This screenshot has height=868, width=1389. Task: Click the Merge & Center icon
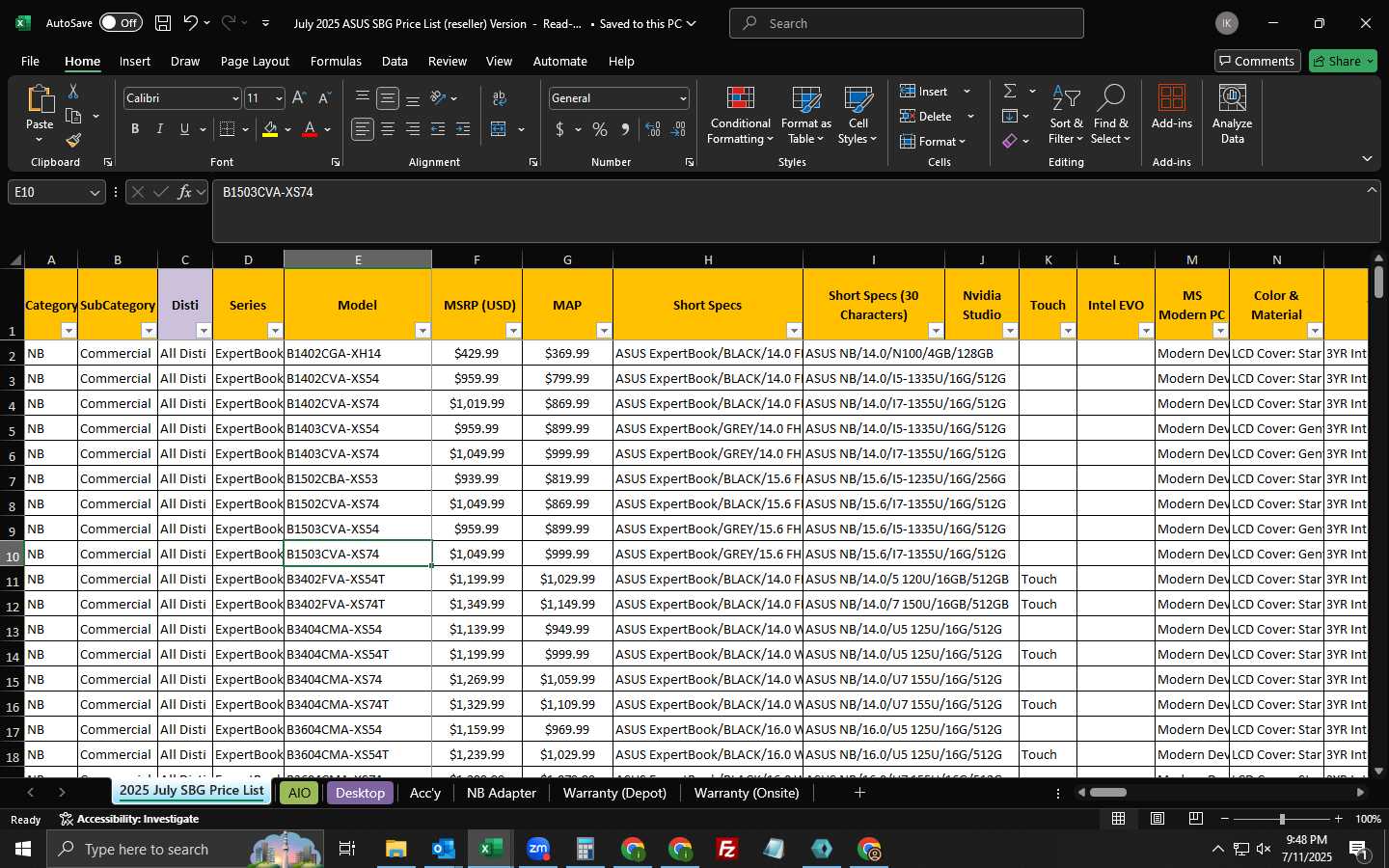[x=499, y=129]
